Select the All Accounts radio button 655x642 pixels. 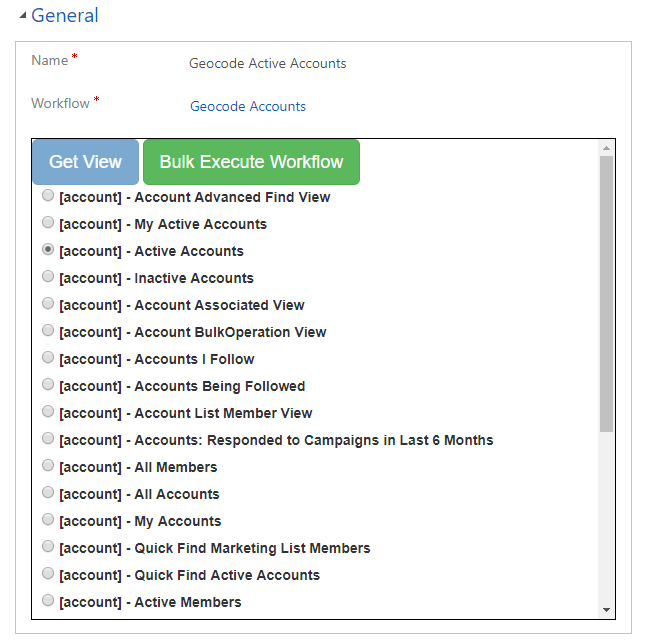48,494
